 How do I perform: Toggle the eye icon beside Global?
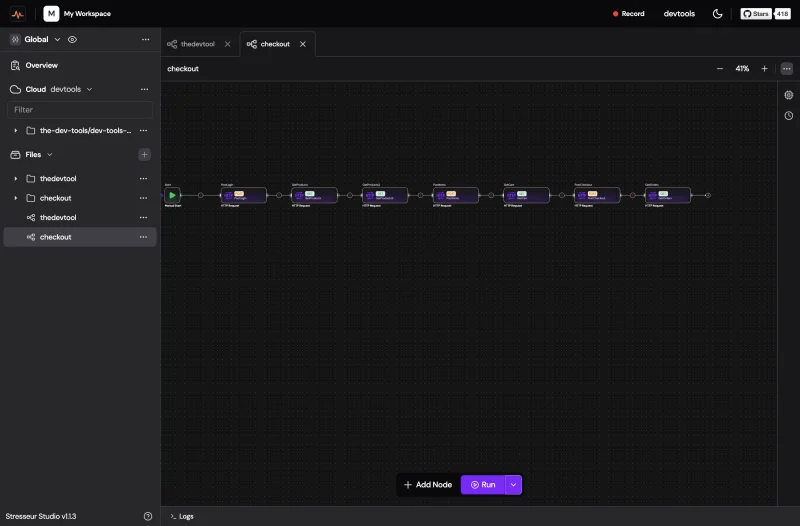72,39
